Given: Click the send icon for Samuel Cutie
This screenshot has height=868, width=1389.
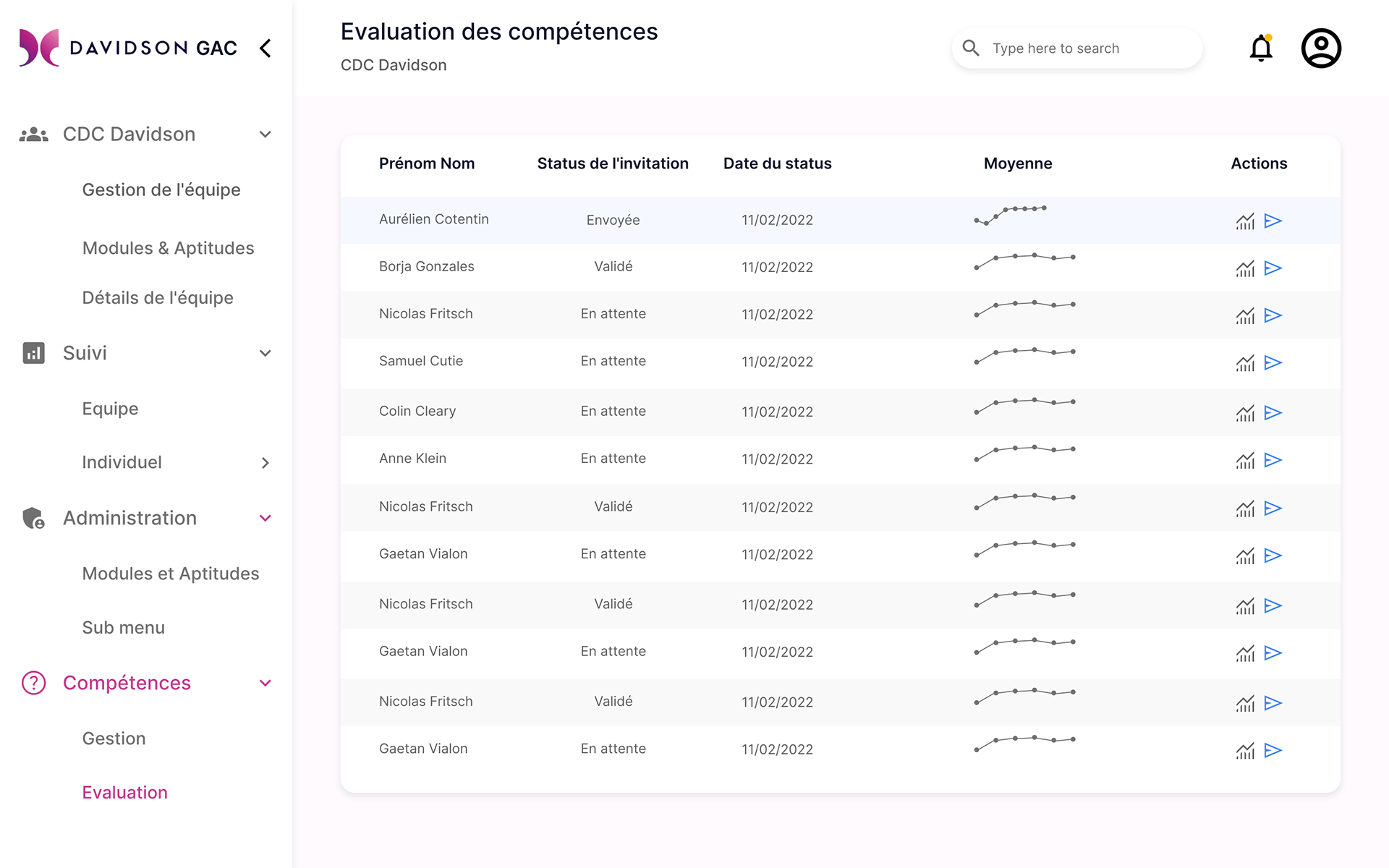Looking at the screenshot, I should (x=1273, y=362).
